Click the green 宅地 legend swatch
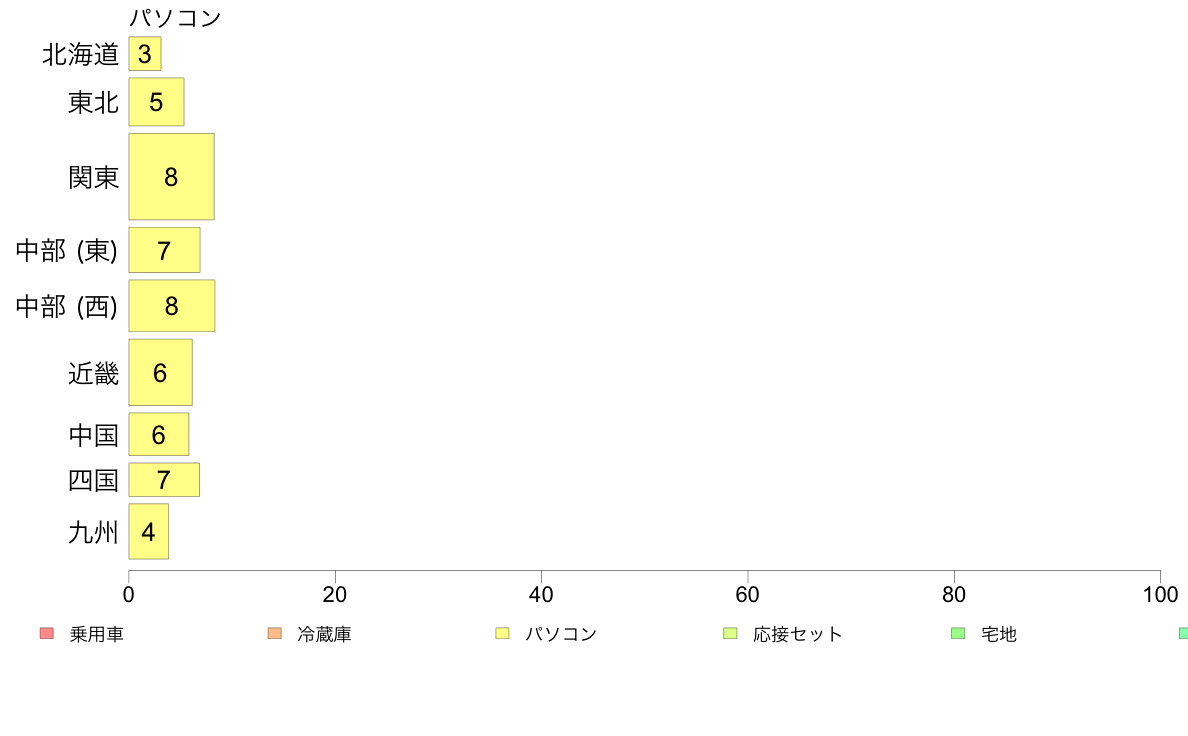 coord(958,634)
